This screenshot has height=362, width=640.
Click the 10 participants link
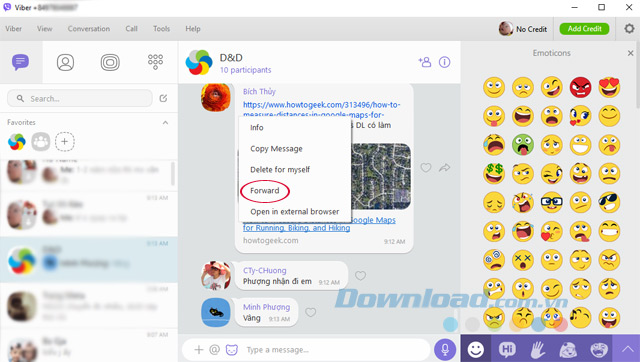(245, 70)
